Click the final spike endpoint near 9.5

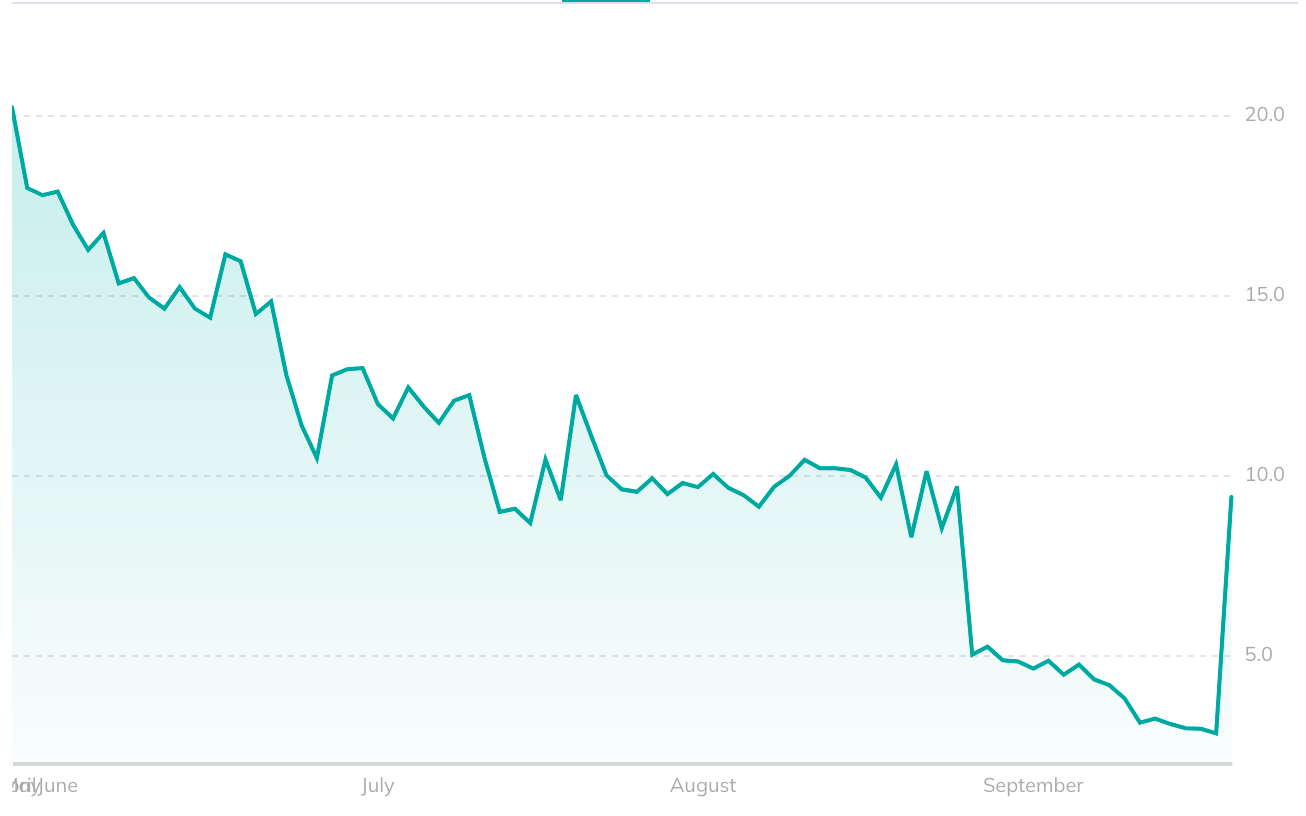[x=1231, y=496]
